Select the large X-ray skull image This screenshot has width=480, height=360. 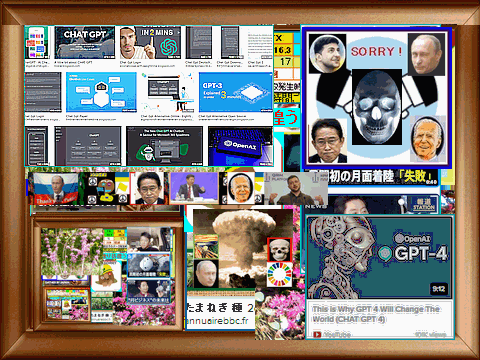pos(377,107)
